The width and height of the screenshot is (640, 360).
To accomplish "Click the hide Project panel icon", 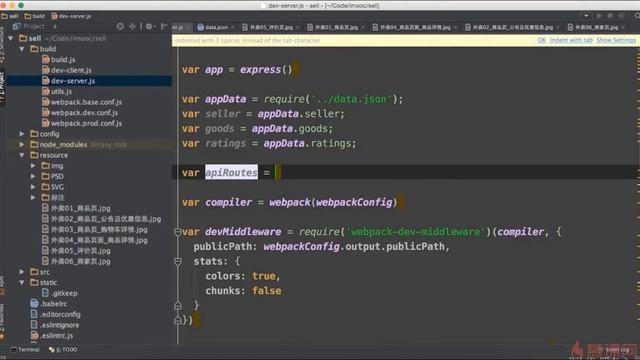I will click(x=164, y=27).
